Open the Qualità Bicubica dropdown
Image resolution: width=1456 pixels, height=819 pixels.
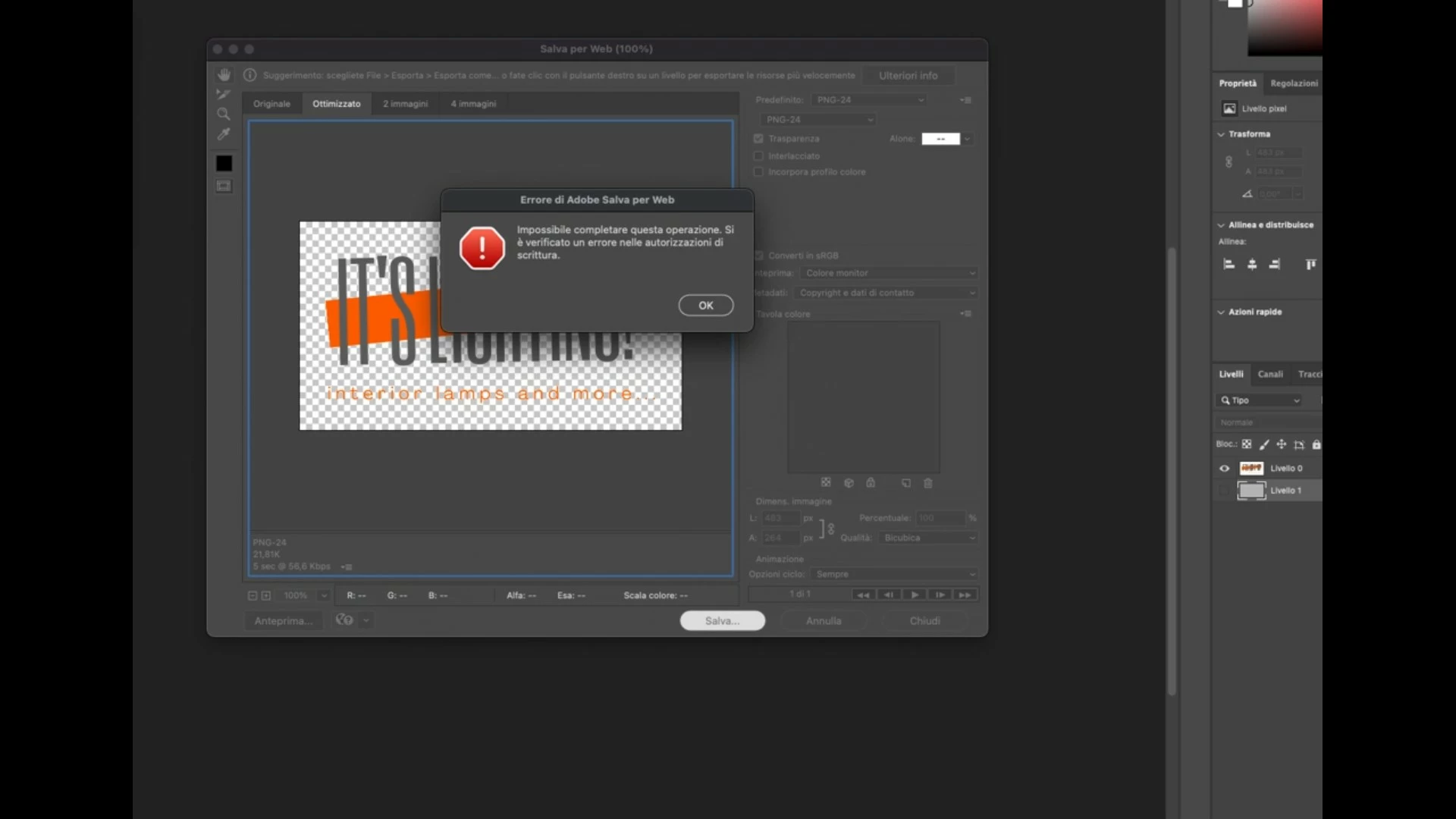coord(929,538)
